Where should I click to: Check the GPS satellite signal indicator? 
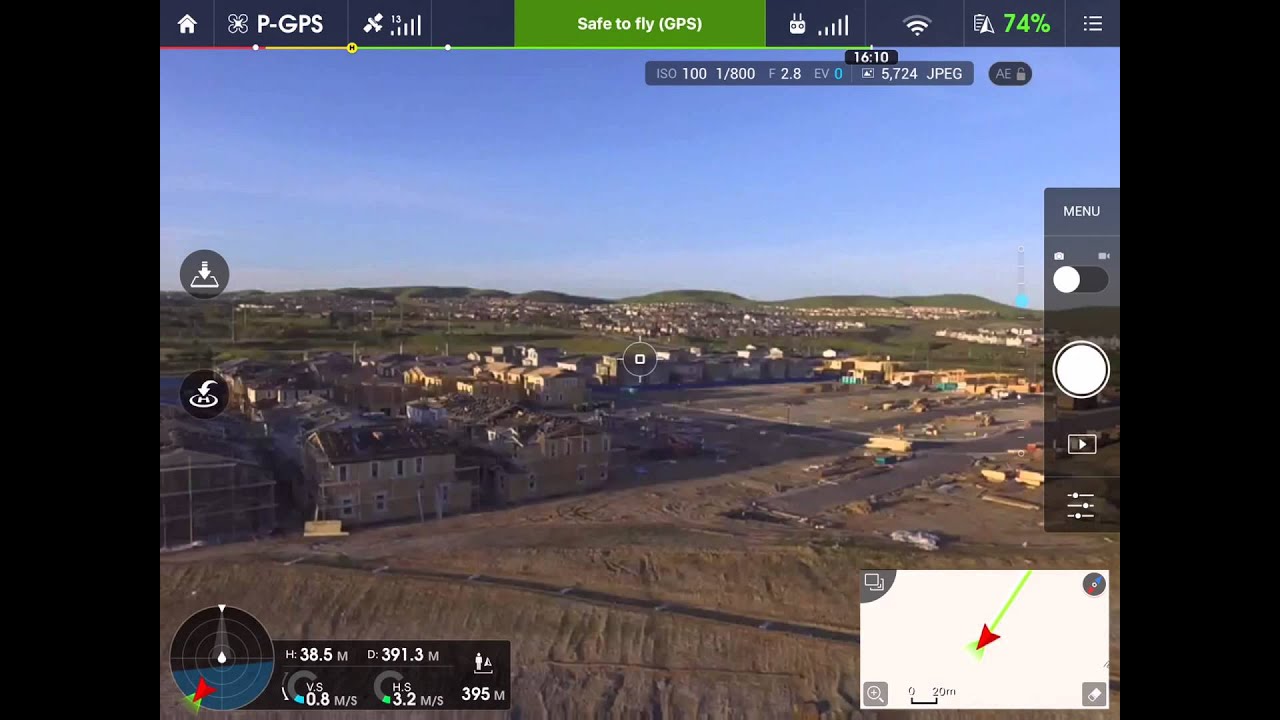tap(391, 24)
